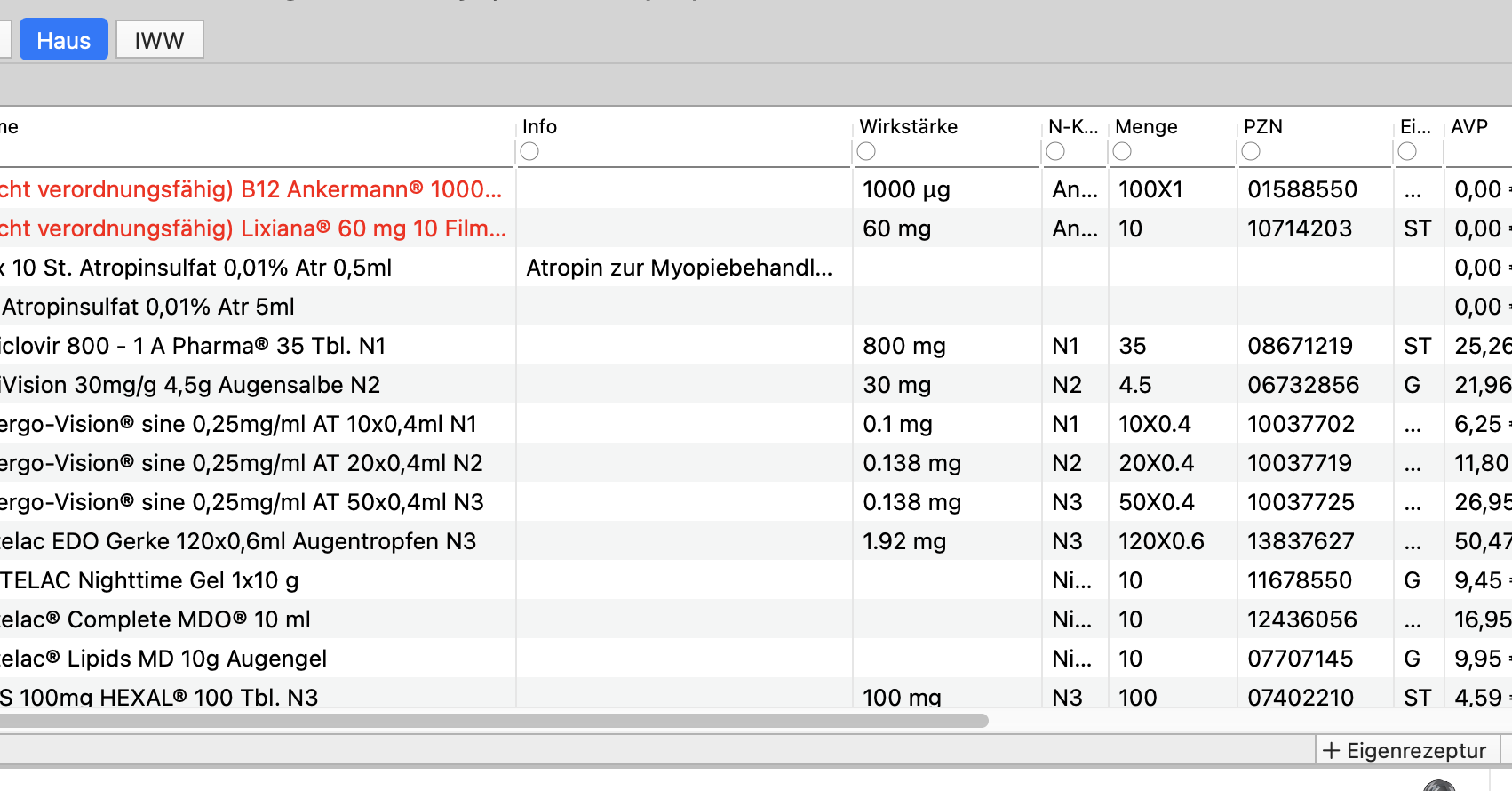This screenshot has height=791, width=1512.
Task: Toggle the radio circle under Info header
Action: (x=529, y=151)
